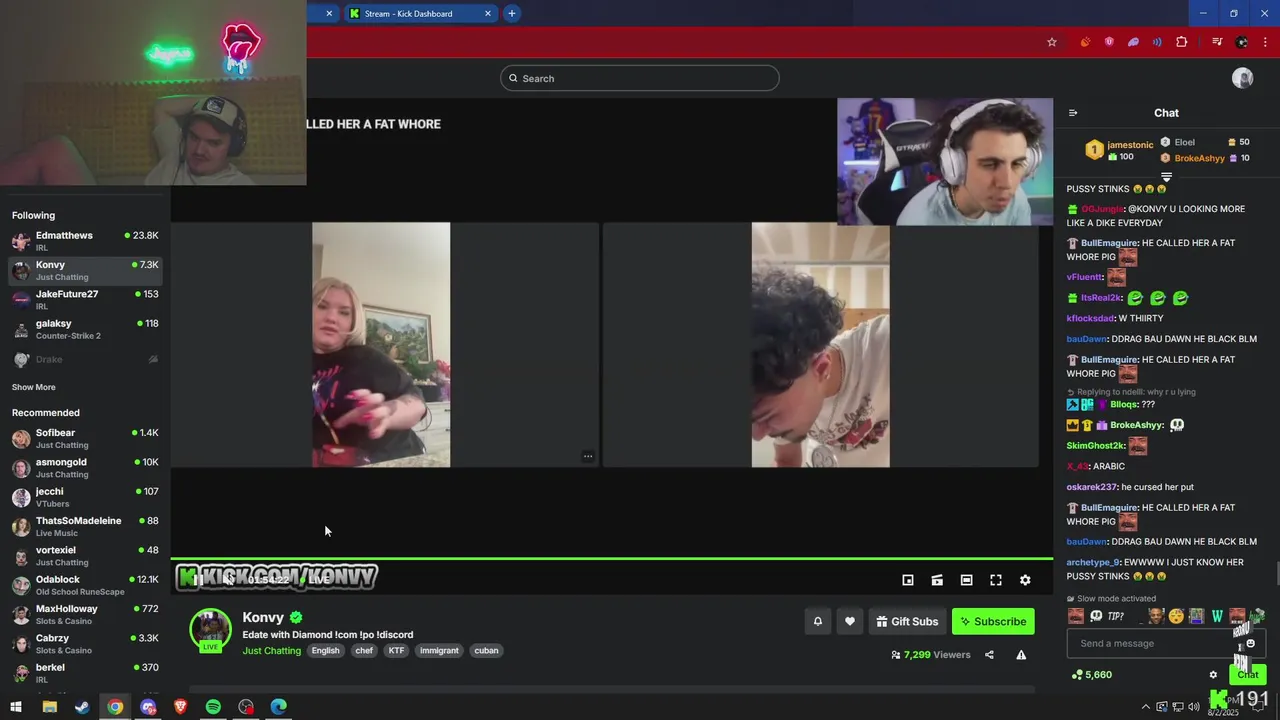Open the Chrome profile avatar
The height and width of the screenshot is (720, 1280).
[x=1242, y=42]
